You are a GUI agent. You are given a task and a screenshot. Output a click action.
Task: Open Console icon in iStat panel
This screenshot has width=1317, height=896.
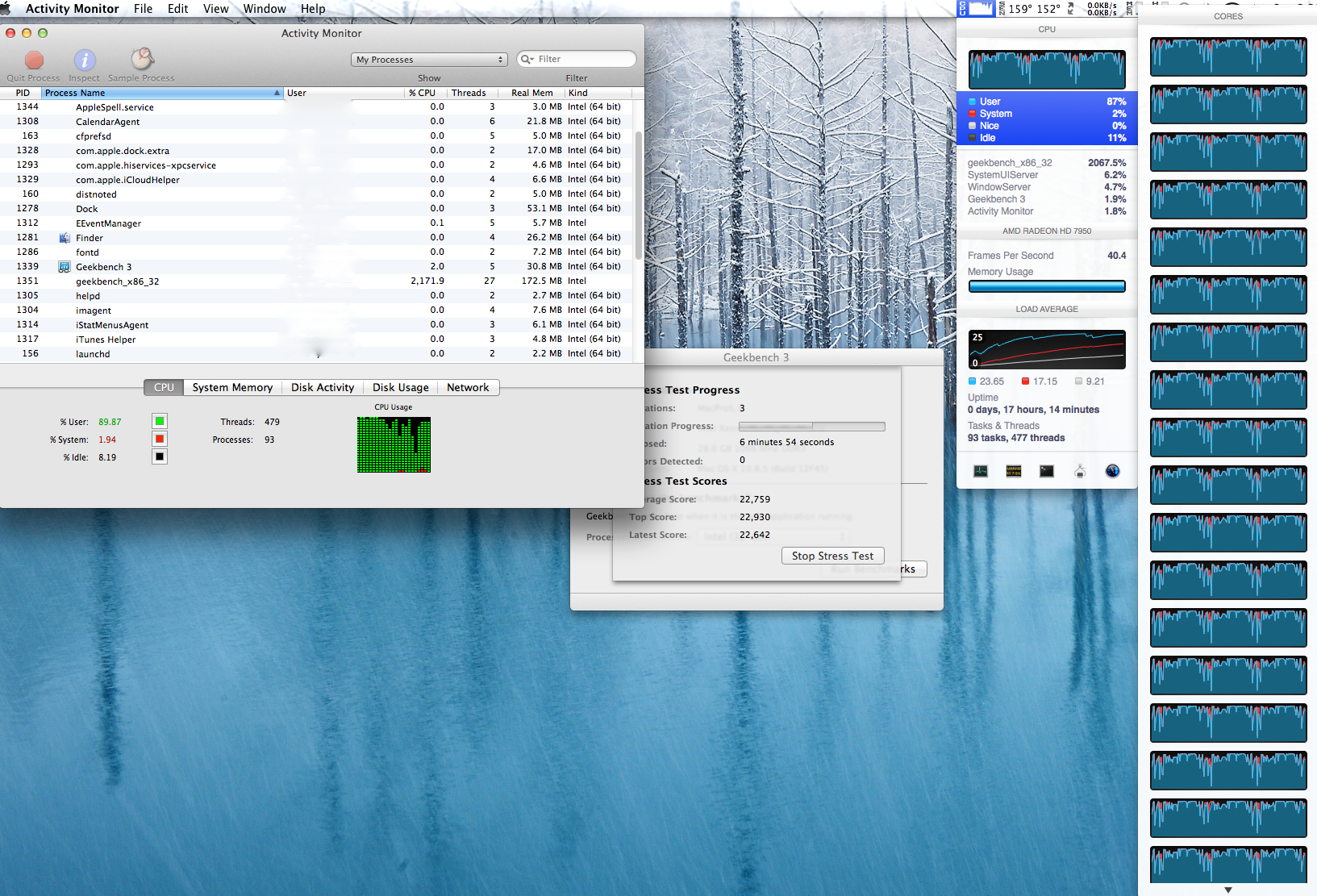(1014, 471)
